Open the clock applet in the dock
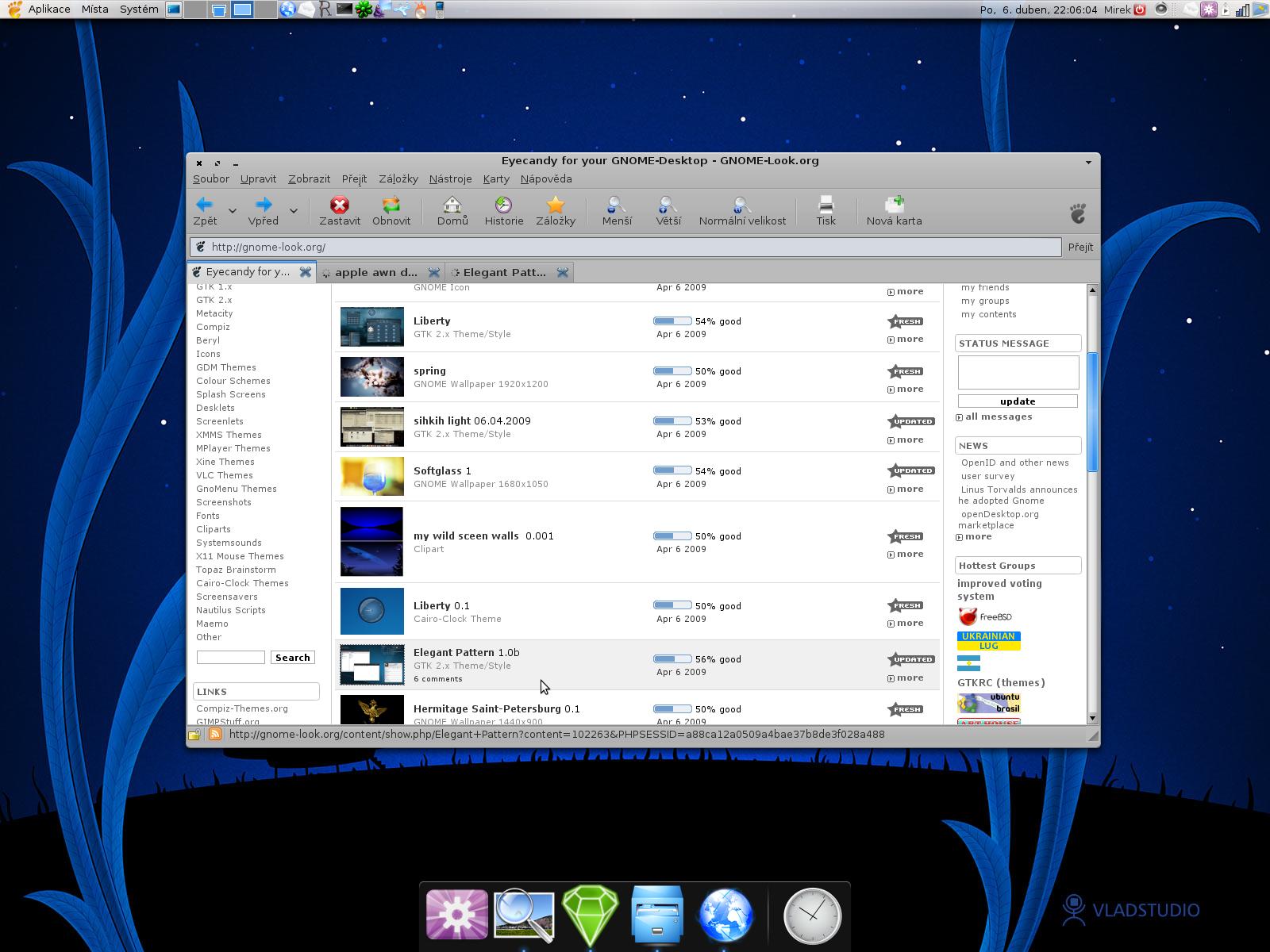The height and width of the screenshot is (952, 1270). tap(812, 916)
